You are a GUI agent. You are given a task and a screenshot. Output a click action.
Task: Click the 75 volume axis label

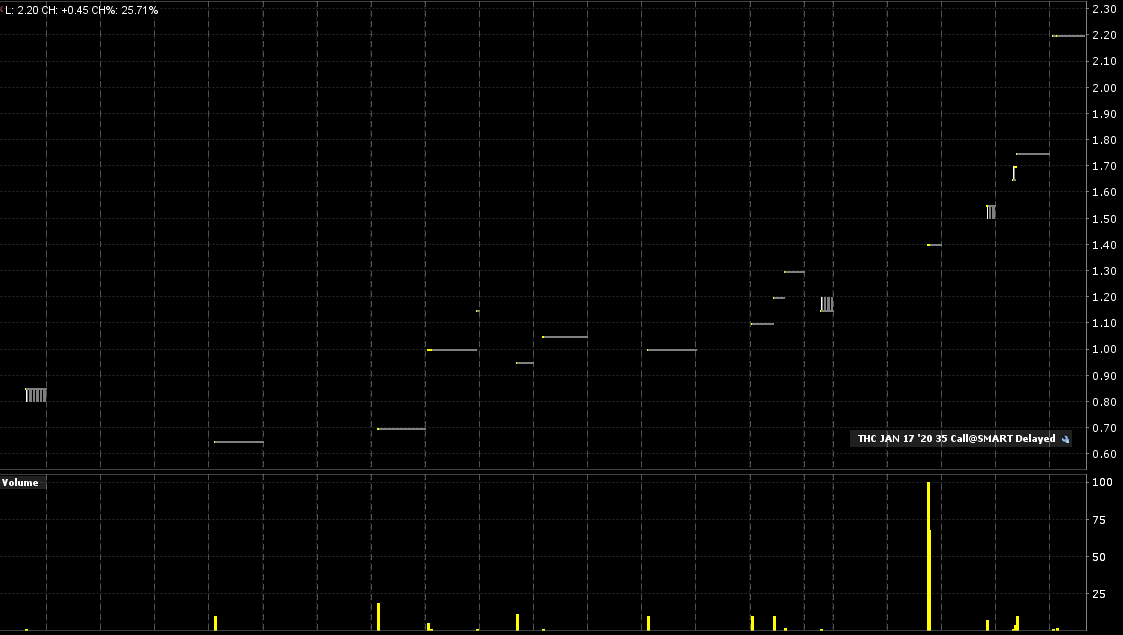coord(1099,520)
